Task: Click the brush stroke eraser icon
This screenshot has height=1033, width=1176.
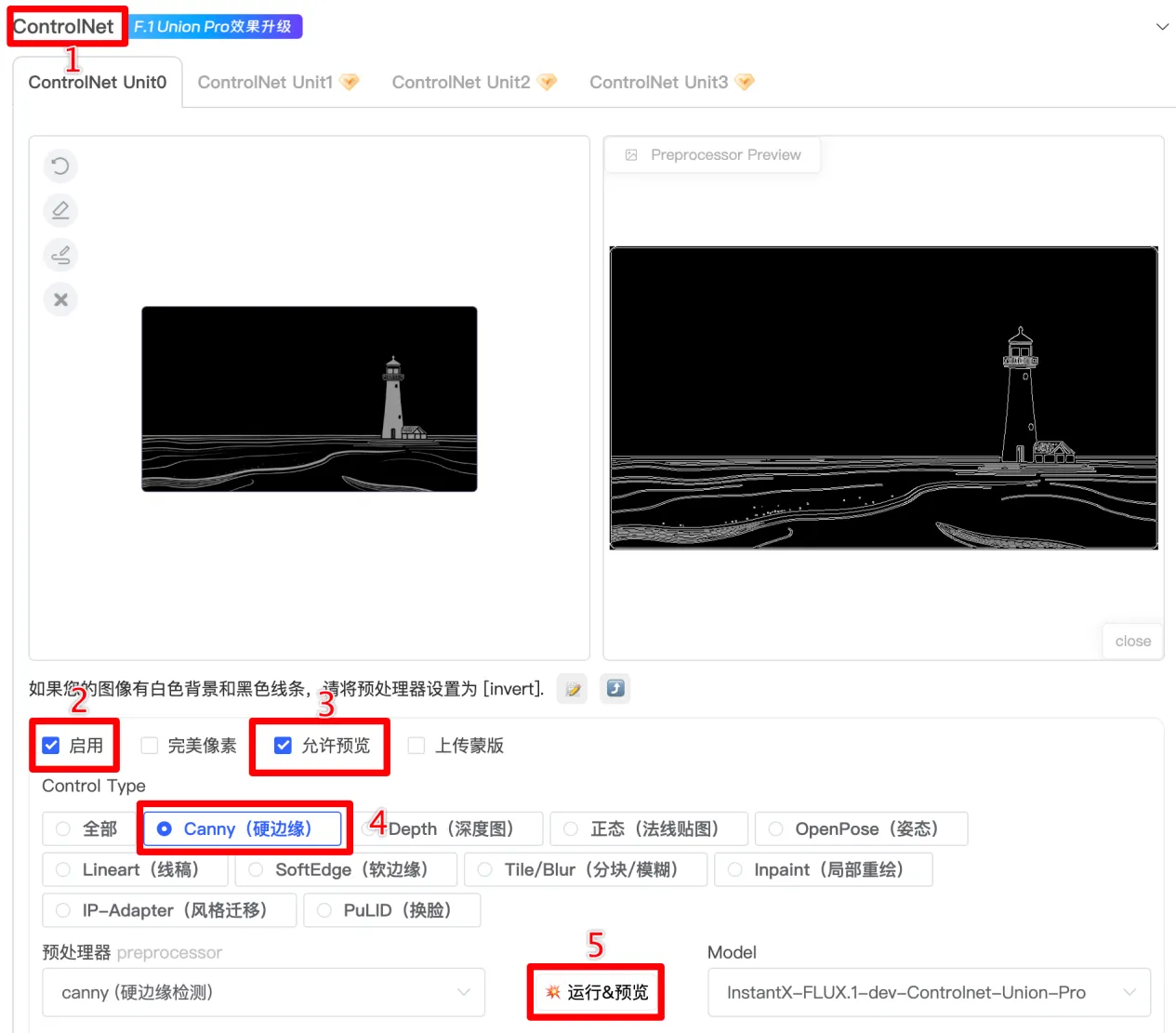Action: click(x=60, y=255)
